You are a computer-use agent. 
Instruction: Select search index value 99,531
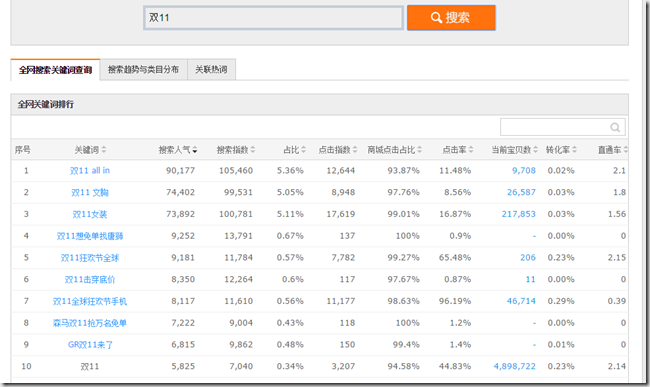(x=239, y=193)
